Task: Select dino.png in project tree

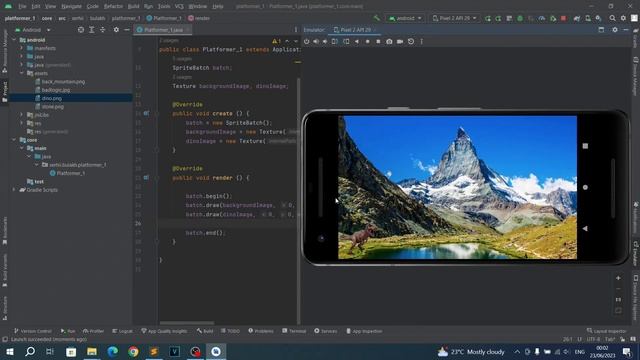Action: [52, 98]
